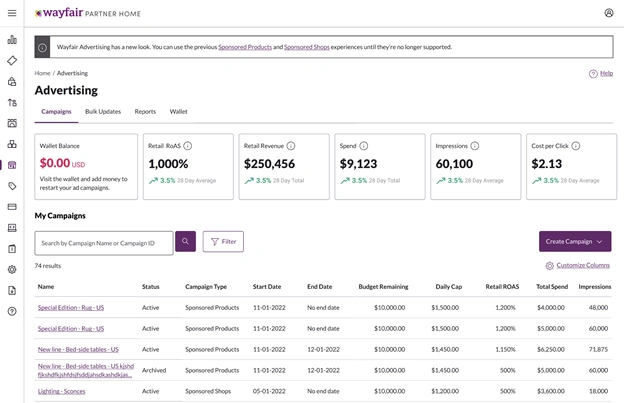
Task: Click the Wayfair Partner Home logo
Action: tap(88, 13)
